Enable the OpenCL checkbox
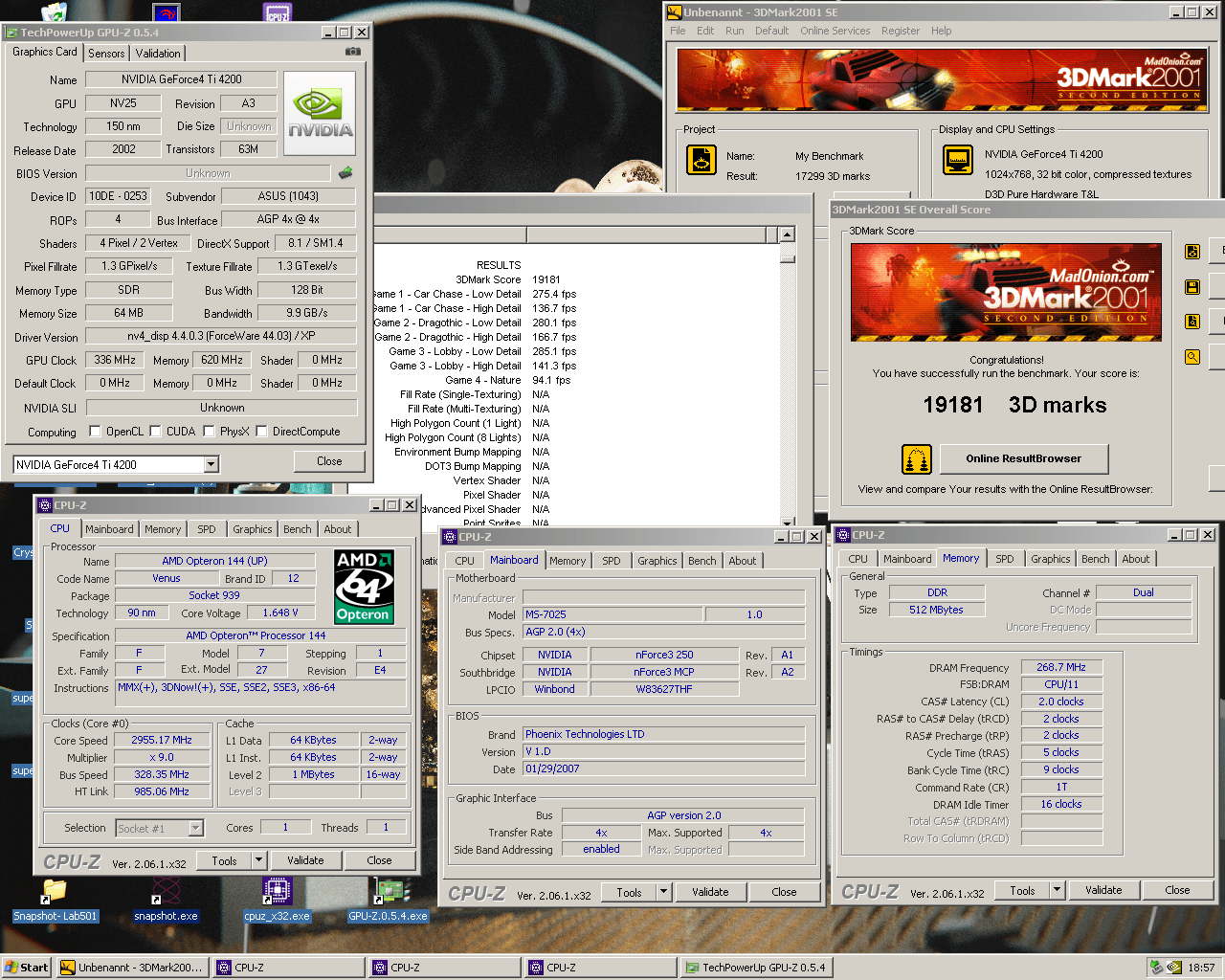 tap(95, 432)
